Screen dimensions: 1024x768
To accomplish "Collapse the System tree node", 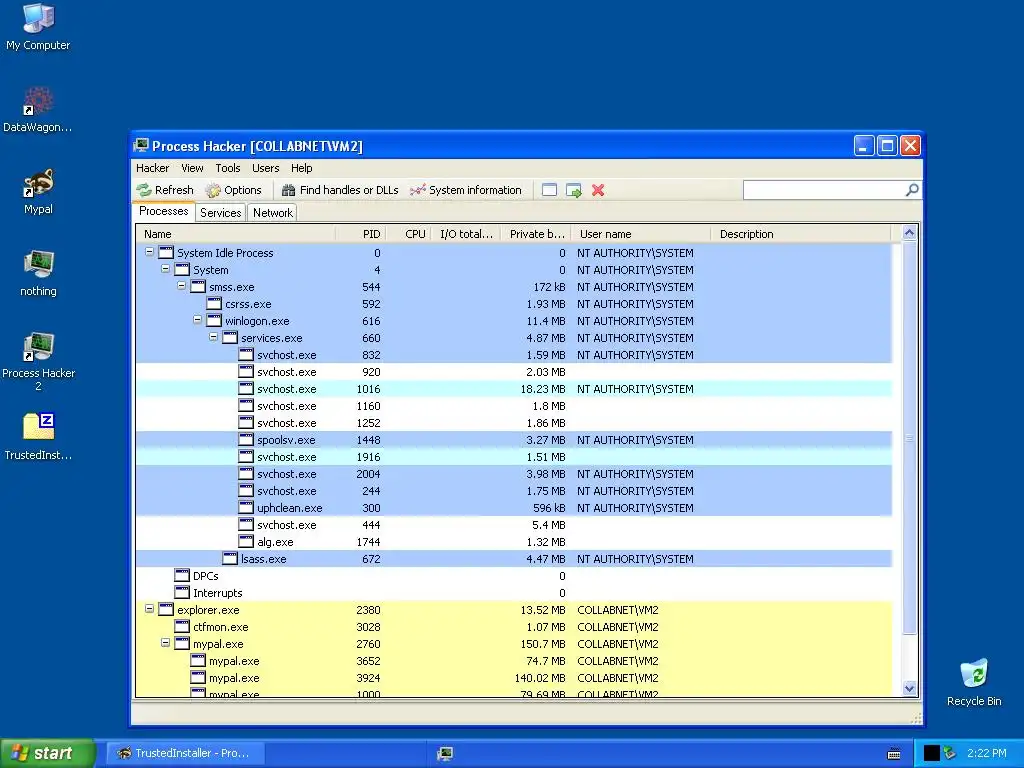I will tap(165, 269).
